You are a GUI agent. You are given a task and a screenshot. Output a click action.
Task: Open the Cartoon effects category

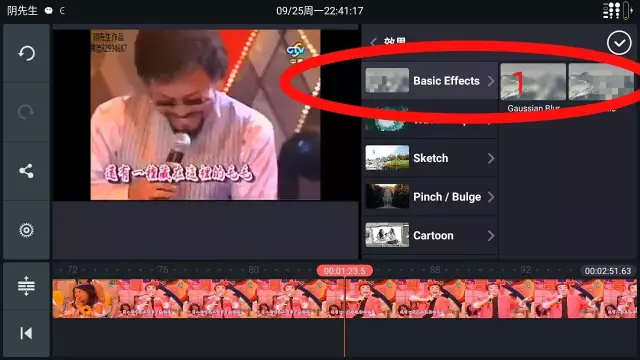point(430,236)
